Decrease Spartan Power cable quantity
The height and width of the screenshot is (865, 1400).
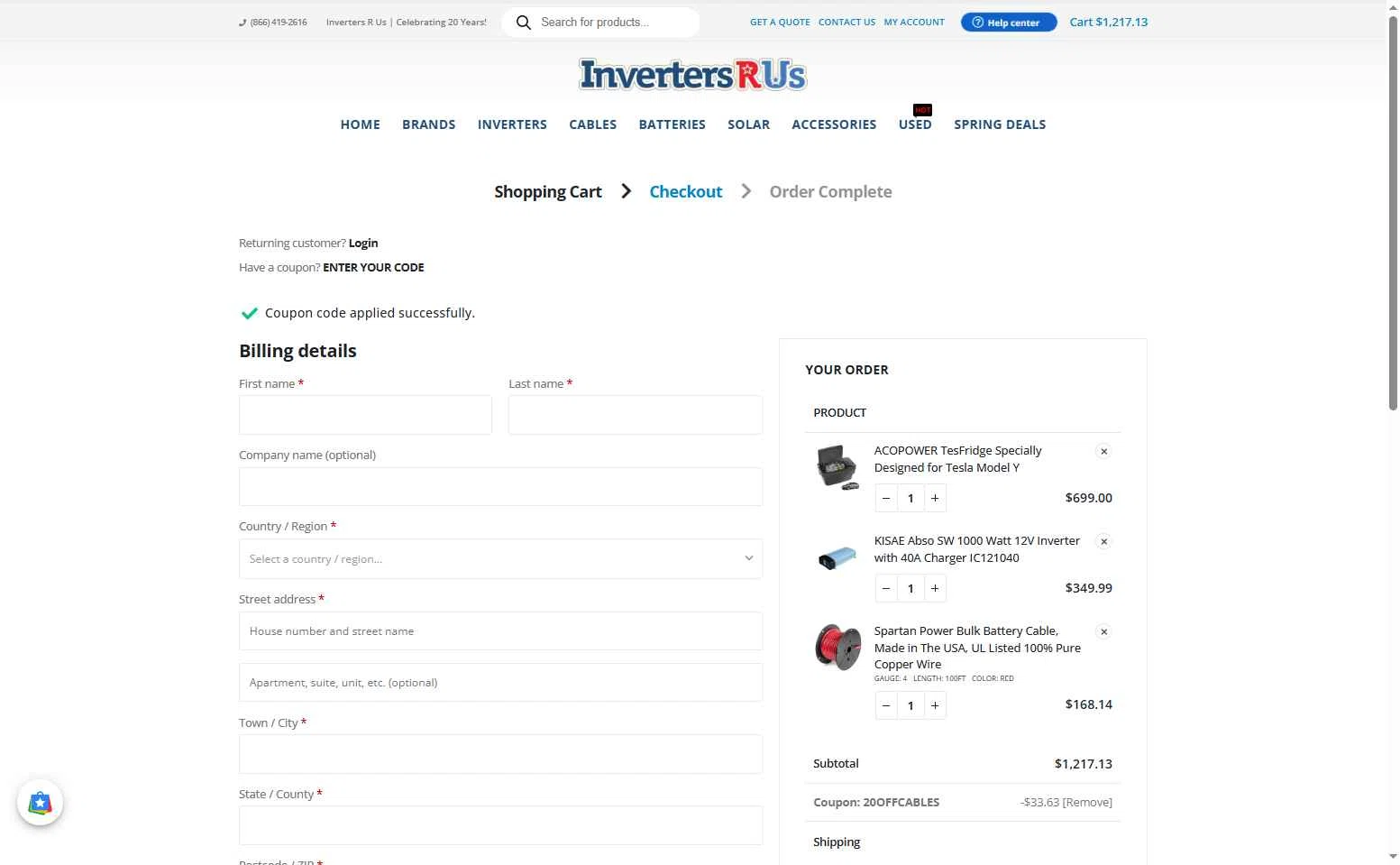click(x=886, y=705)
